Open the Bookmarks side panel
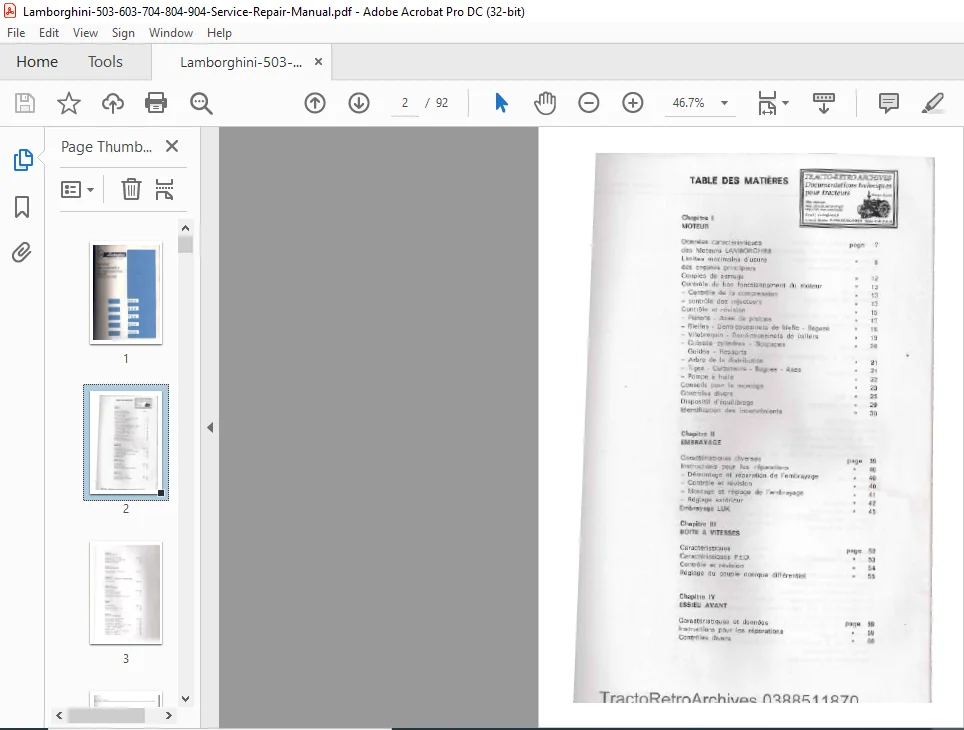 [22, 207]
